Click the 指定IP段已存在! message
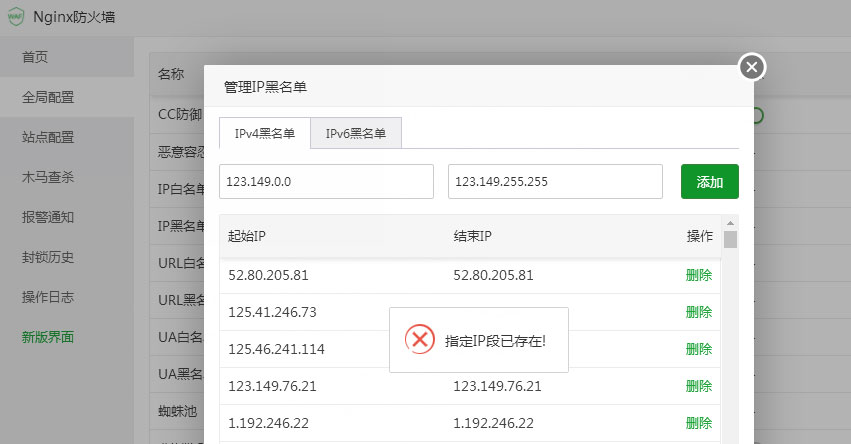The width and height of the screenshot is (851, 444). [x=495, y=341]
